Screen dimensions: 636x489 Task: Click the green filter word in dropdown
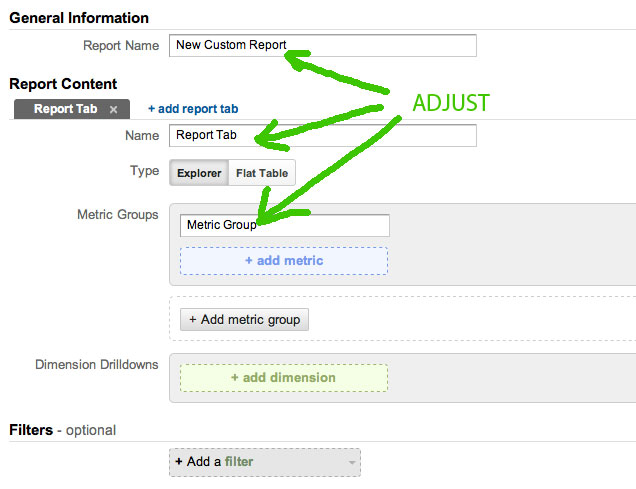point(239,461)
